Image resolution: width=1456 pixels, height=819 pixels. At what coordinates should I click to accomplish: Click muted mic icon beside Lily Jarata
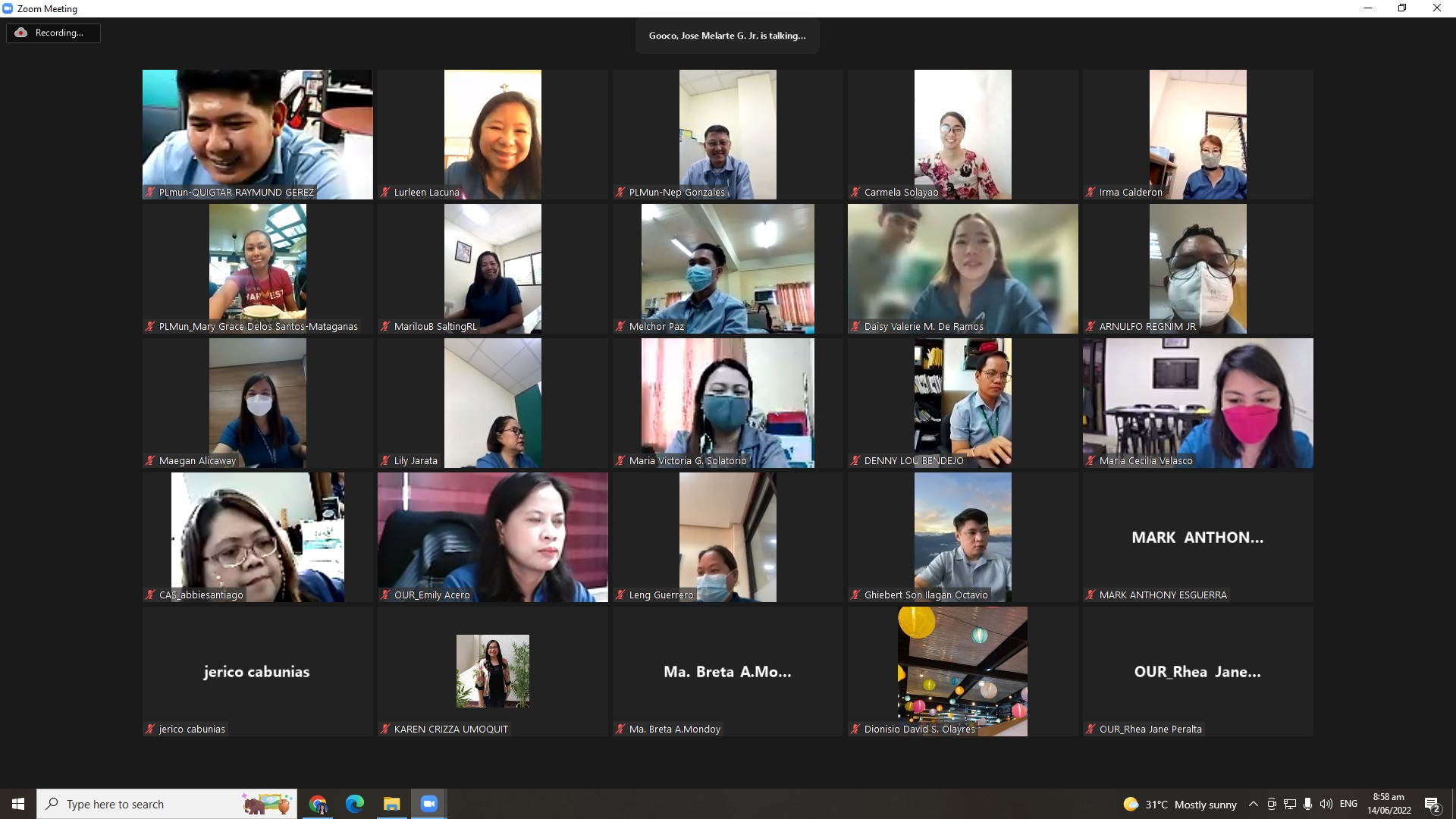point(385,461)
